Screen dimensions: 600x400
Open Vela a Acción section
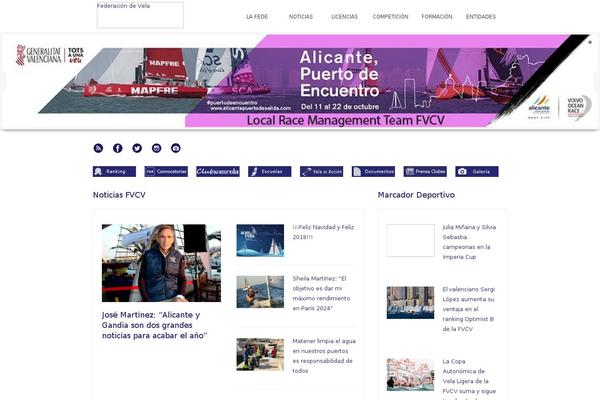(321, 171)
